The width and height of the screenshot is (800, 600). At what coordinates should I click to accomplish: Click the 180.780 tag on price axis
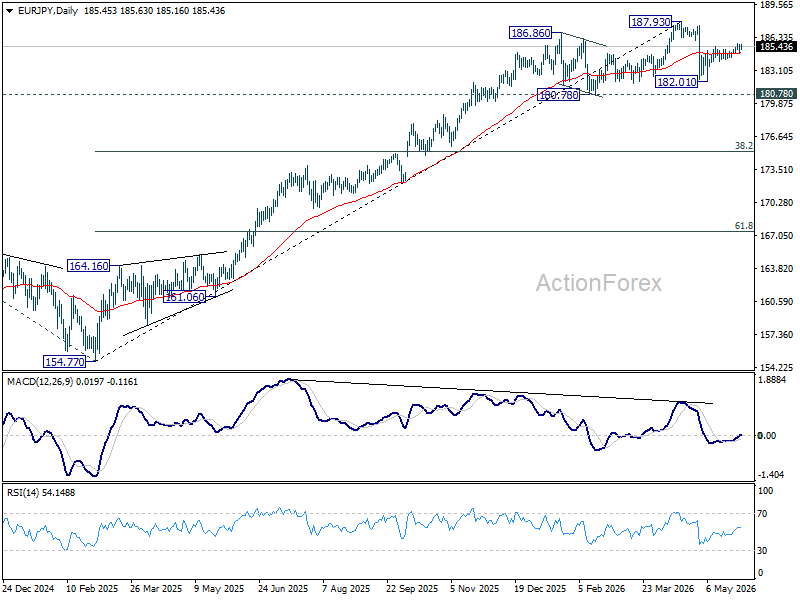[777, 94]
